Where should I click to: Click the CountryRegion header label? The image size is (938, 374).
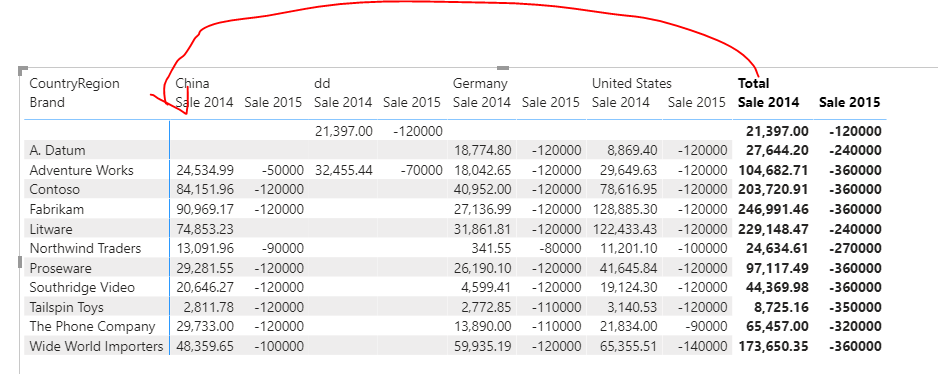point(74,83)
